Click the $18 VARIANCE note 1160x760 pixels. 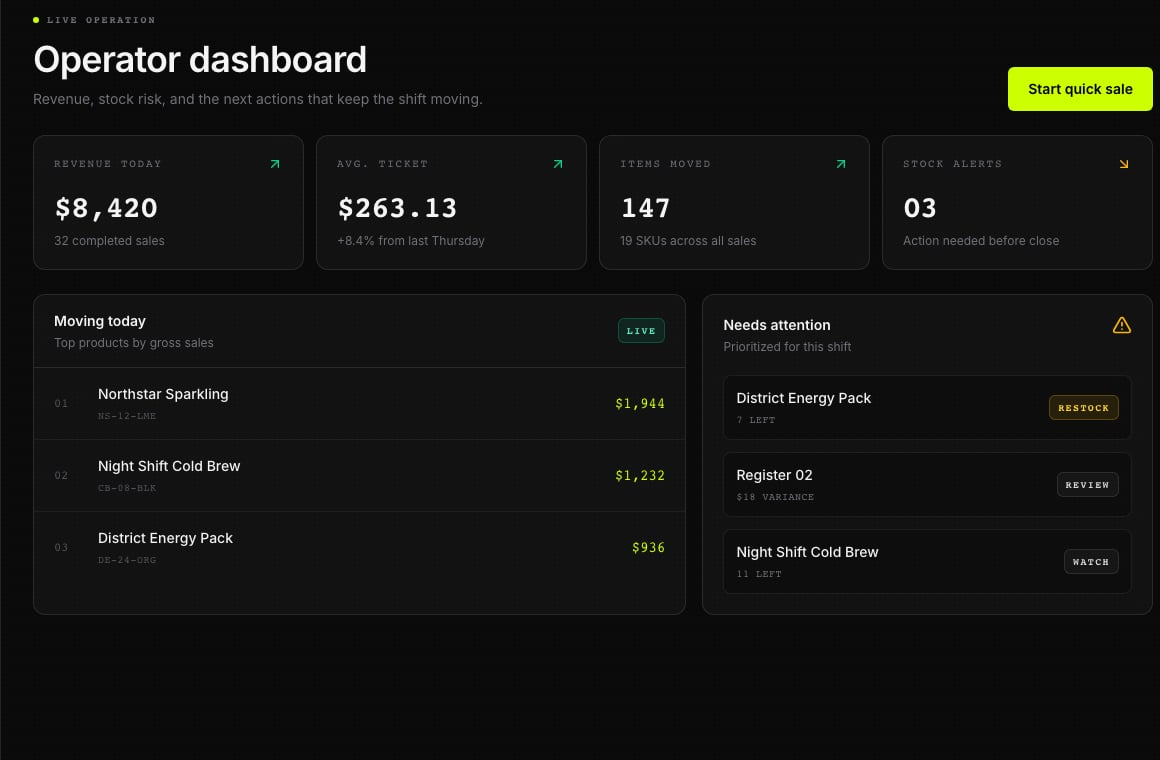(775, 497)
